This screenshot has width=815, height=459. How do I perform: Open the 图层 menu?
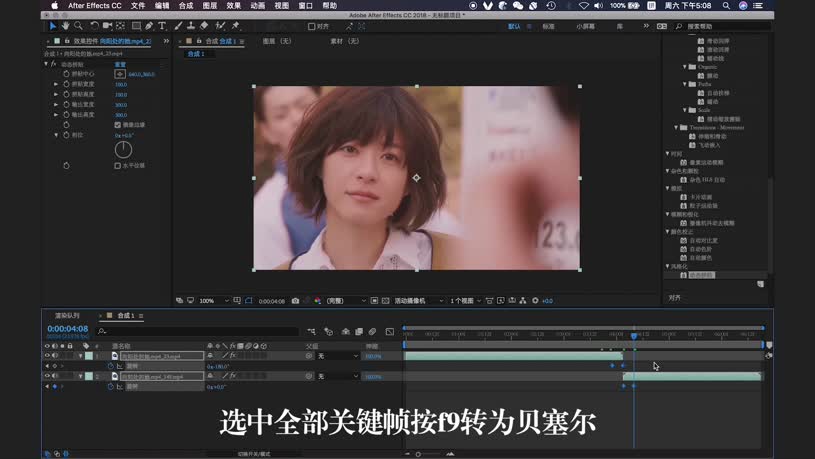click(x=209, y=6)
